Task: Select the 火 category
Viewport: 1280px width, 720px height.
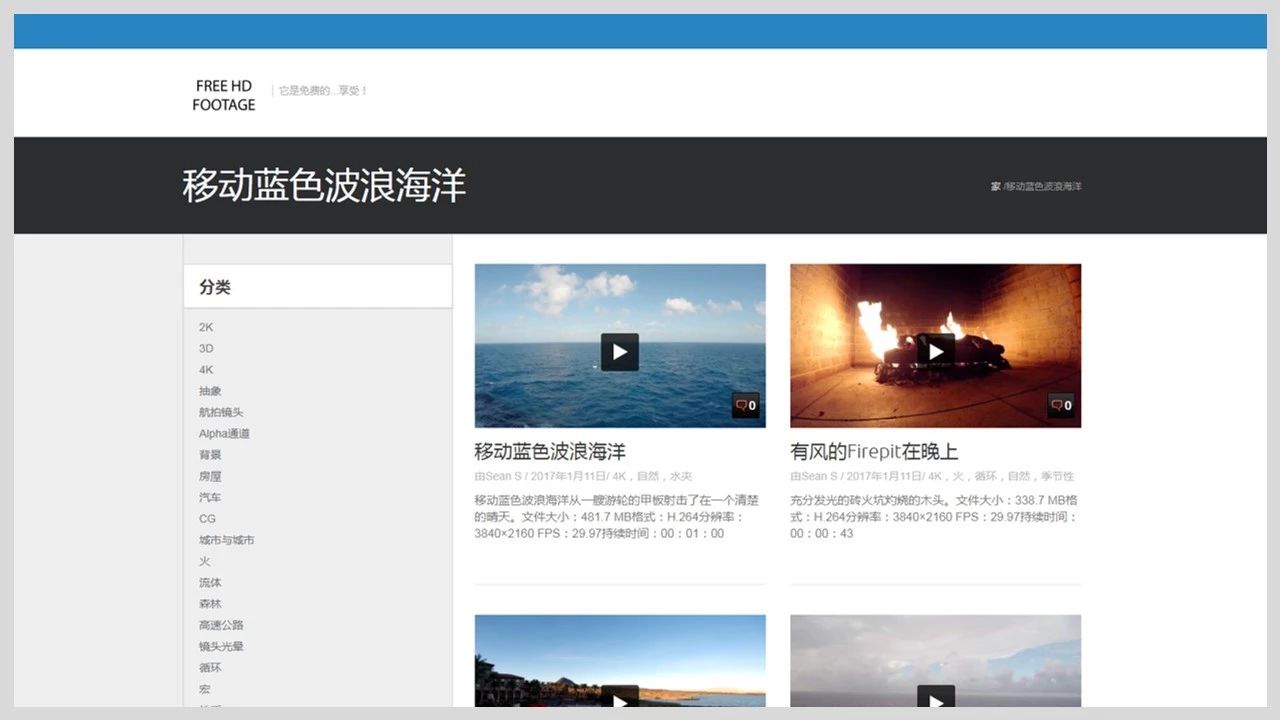Action: pyautogui.click(x=203, y=561)
